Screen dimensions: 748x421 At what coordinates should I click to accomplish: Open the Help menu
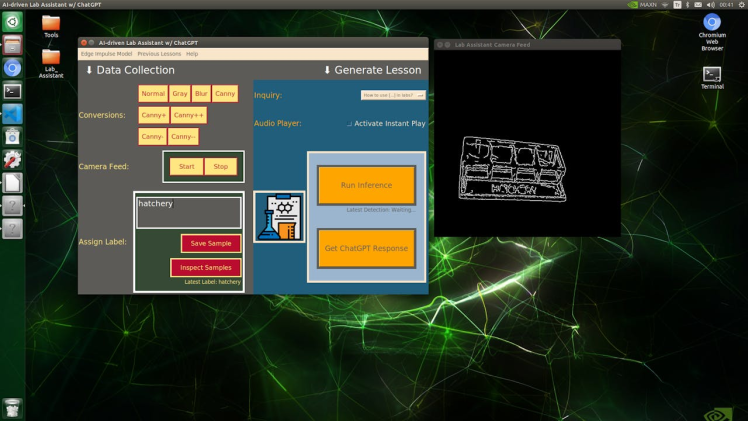pyautogui.click(x=192, y=54)
